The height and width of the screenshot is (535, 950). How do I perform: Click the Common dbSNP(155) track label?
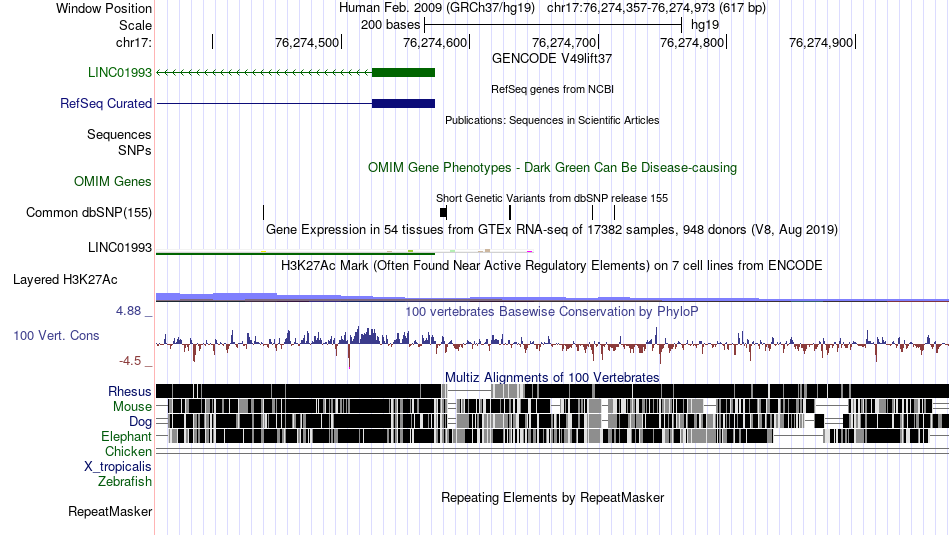click(89, 213)
